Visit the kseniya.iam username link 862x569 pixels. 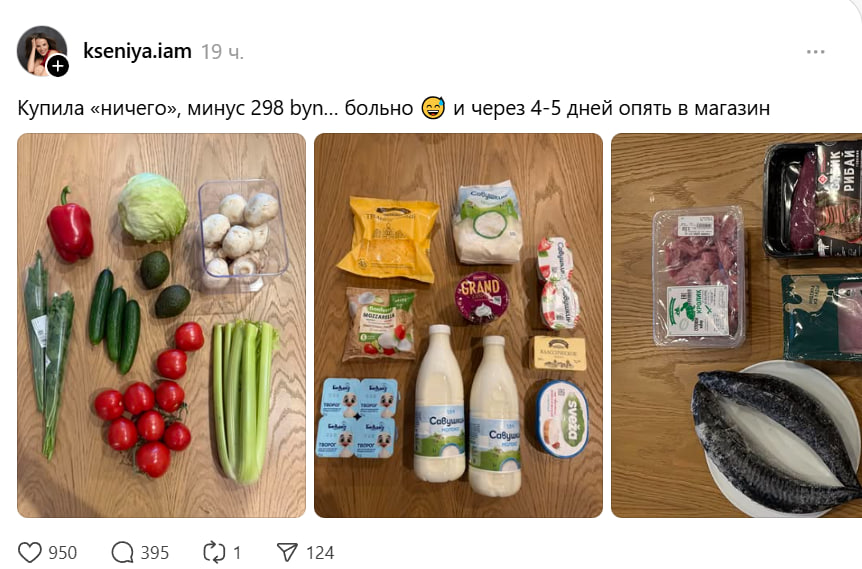pyautogui.click(x=137, y=51)
